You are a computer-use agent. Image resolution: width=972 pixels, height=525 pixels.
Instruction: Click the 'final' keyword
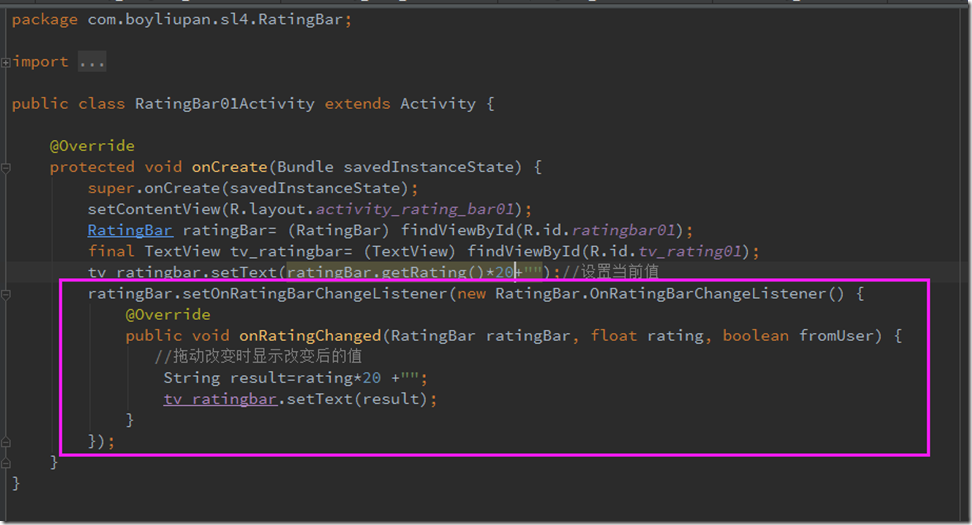111,252
